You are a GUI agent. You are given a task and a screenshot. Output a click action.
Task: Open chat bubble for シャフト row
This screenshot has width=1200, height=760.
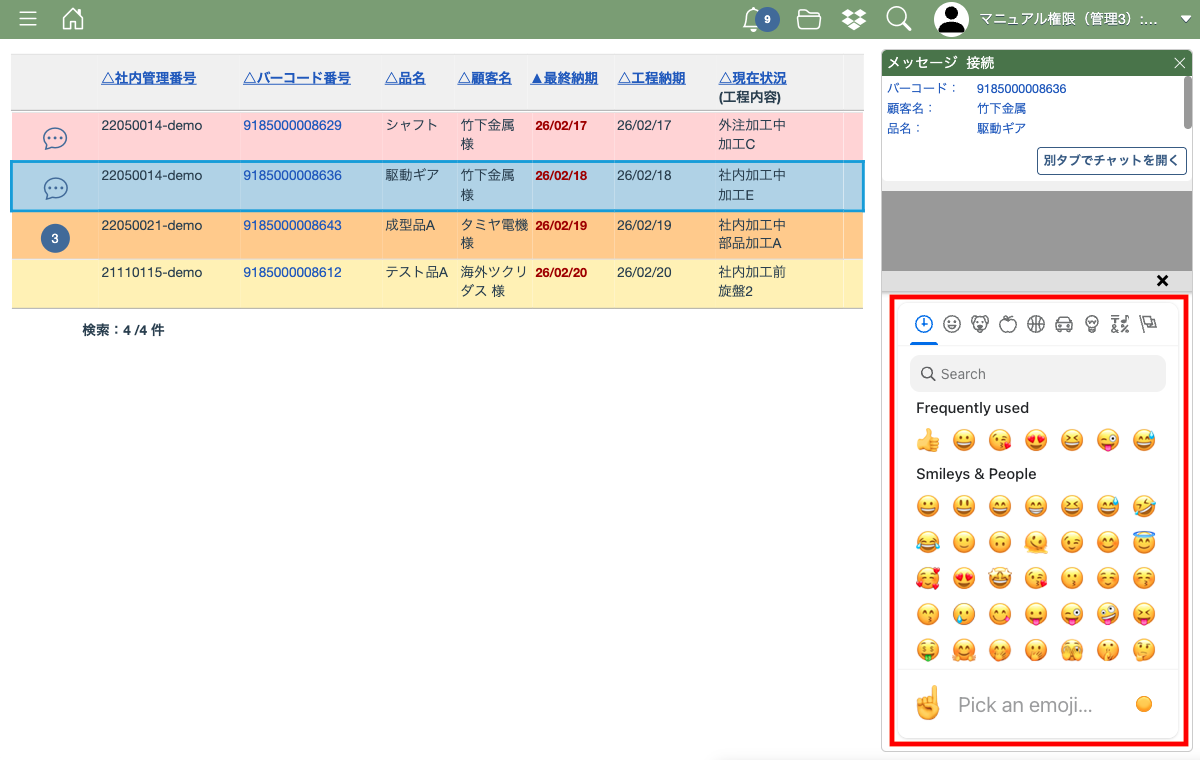tap(55, 138)
